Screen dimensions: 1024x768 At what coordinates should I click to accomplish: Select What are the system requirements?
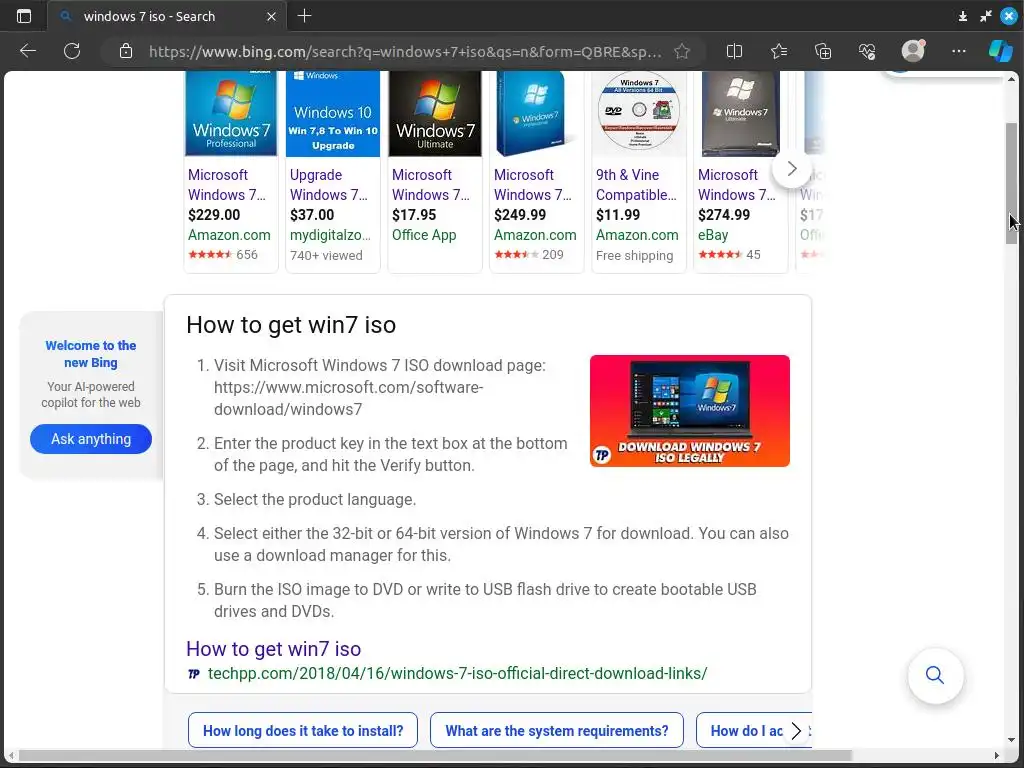[556, 730]
